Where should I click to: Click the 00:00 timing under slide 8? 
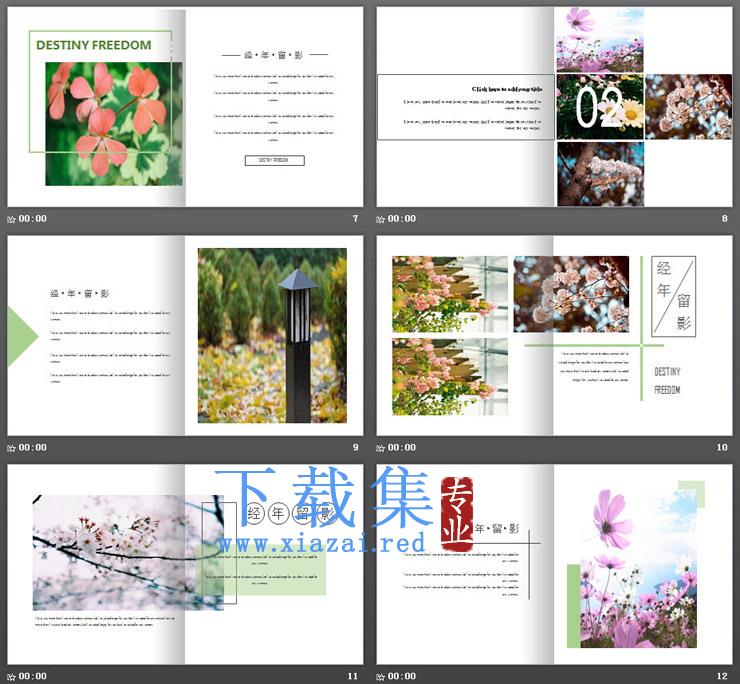click(402, 219)
